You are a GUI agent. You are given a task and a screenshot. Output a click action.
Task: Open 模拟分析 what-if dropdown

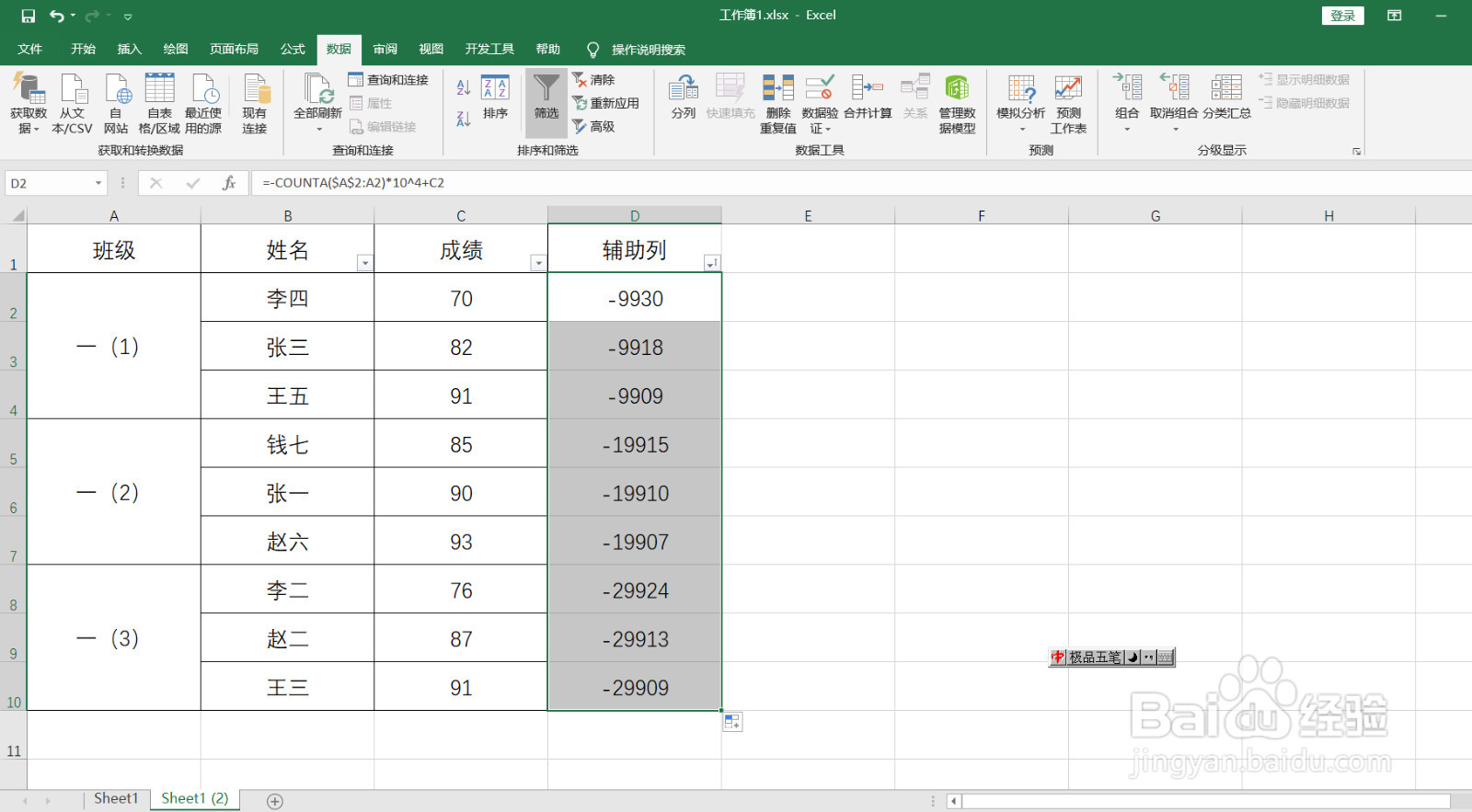1021,104
